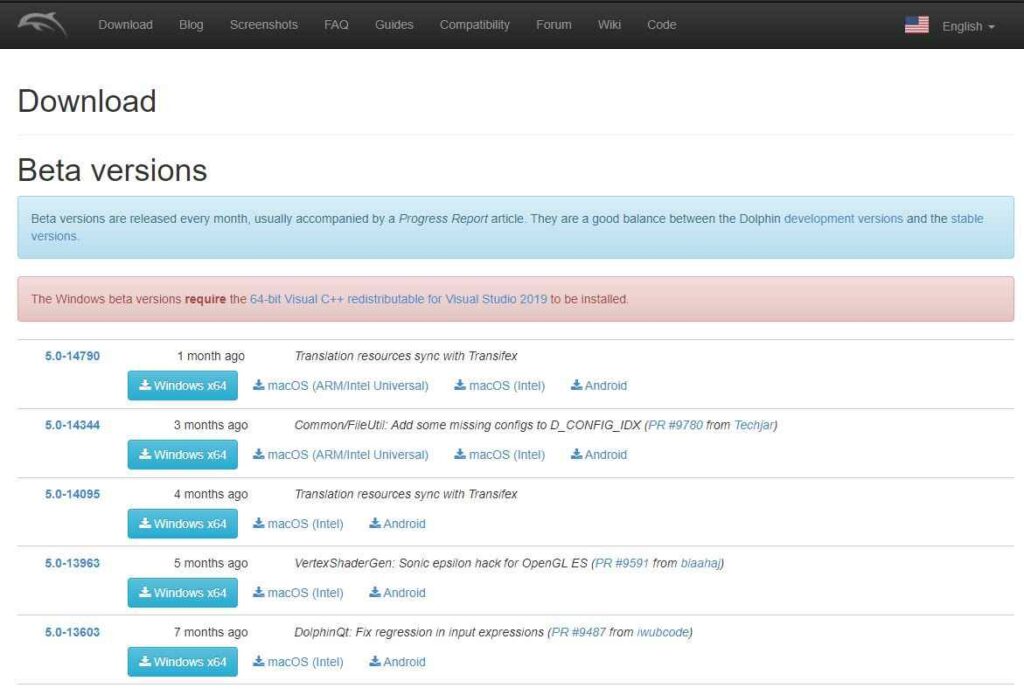Download macOS (Intel) build for 5.0-13963
Viewport: 1024px width, 695px height.
298,592
